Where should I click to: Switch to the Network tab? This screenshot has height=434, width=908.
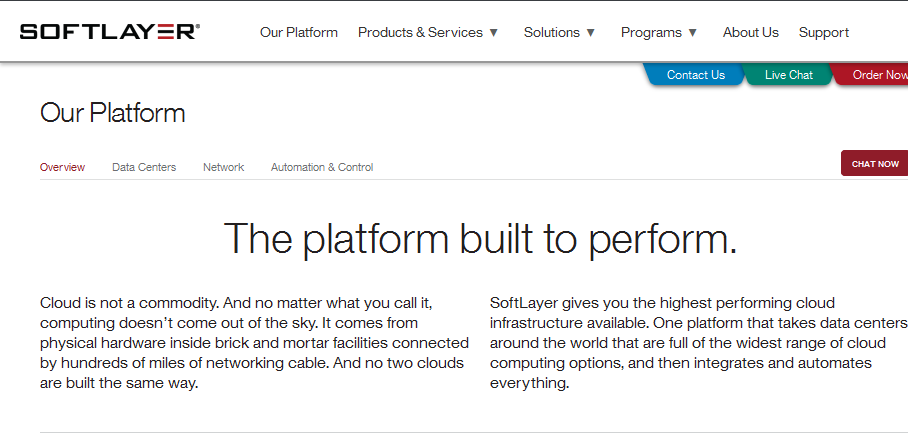point(223,167)
